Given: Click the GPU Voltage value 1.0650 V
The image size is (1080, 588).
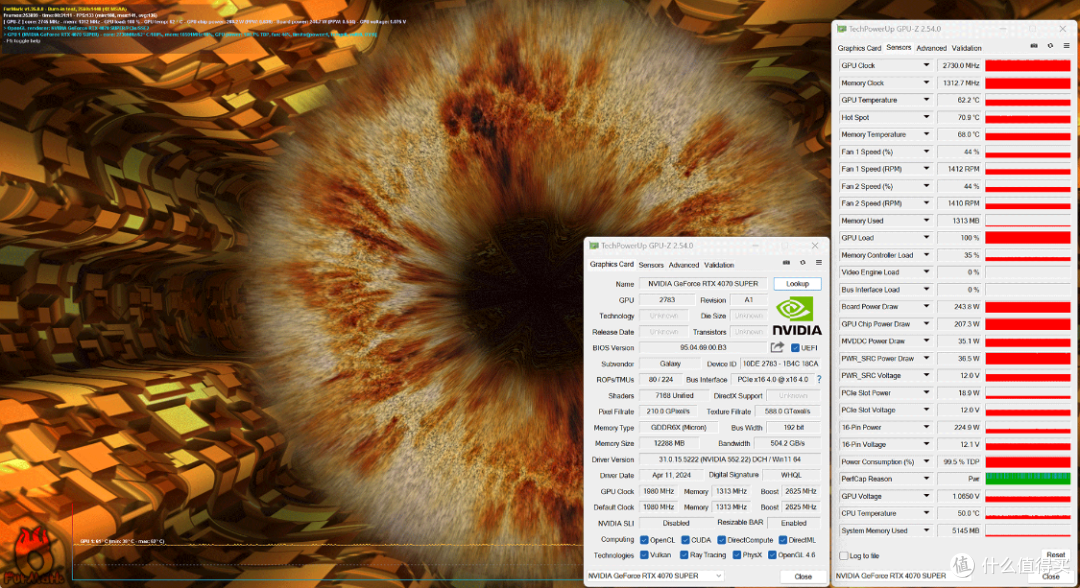Looking at the screenshot, I should [959, 496].
